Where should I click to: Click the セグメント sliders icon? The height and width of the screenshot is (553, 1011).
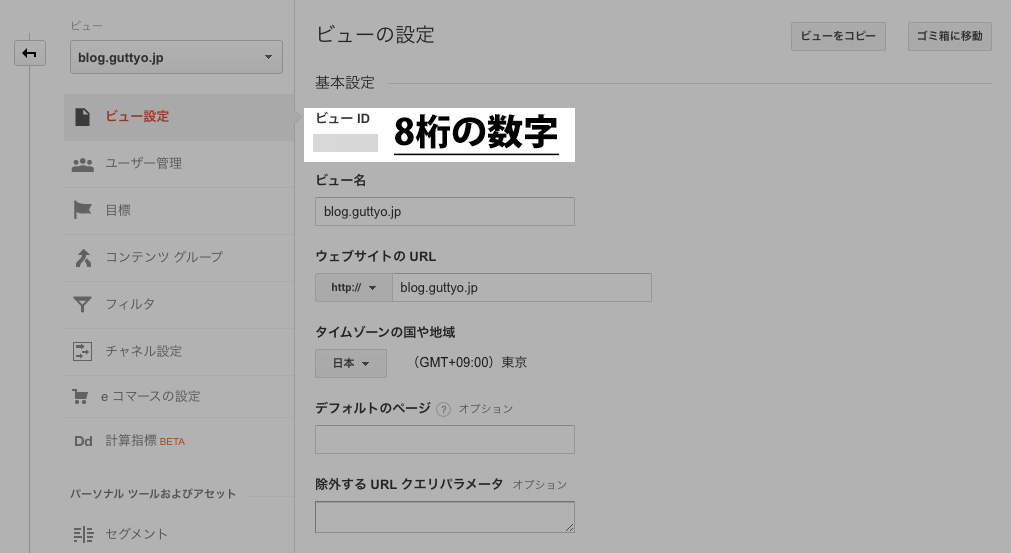82,534
